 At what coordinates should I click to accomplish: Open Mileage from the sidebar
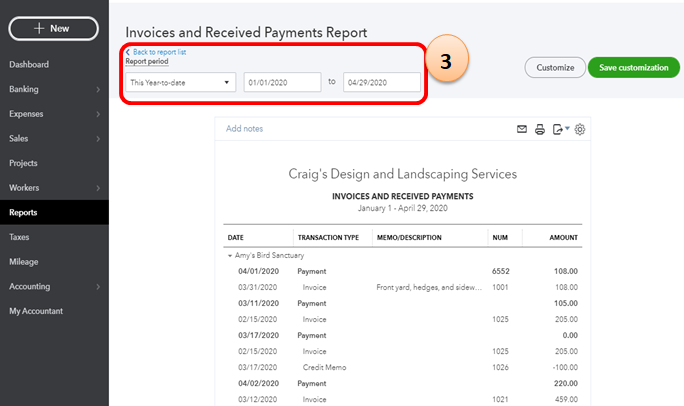24,262
